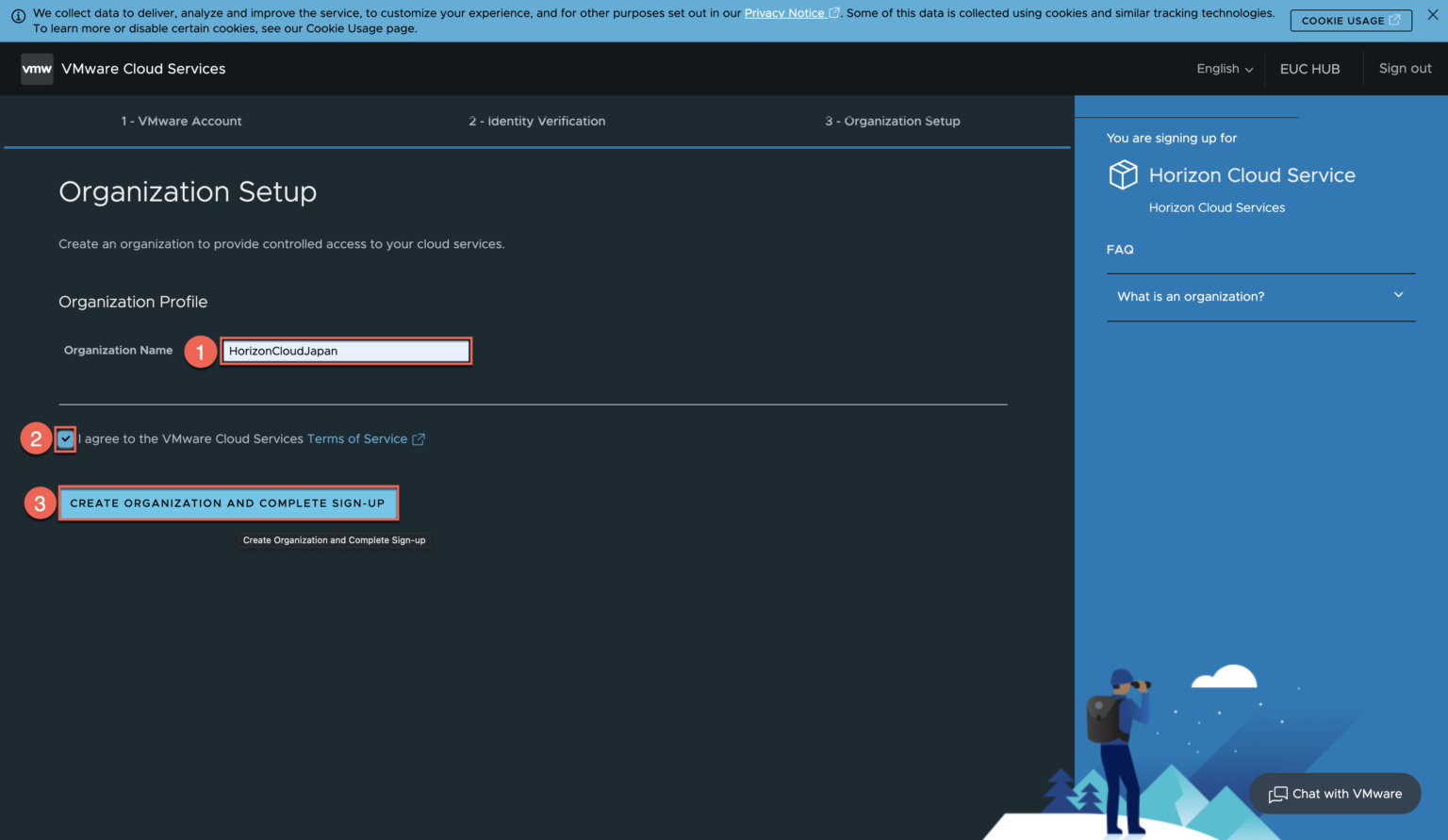Select the 3 - Organization Setup step
The image size is (1448, 840).
click(893, 121)
